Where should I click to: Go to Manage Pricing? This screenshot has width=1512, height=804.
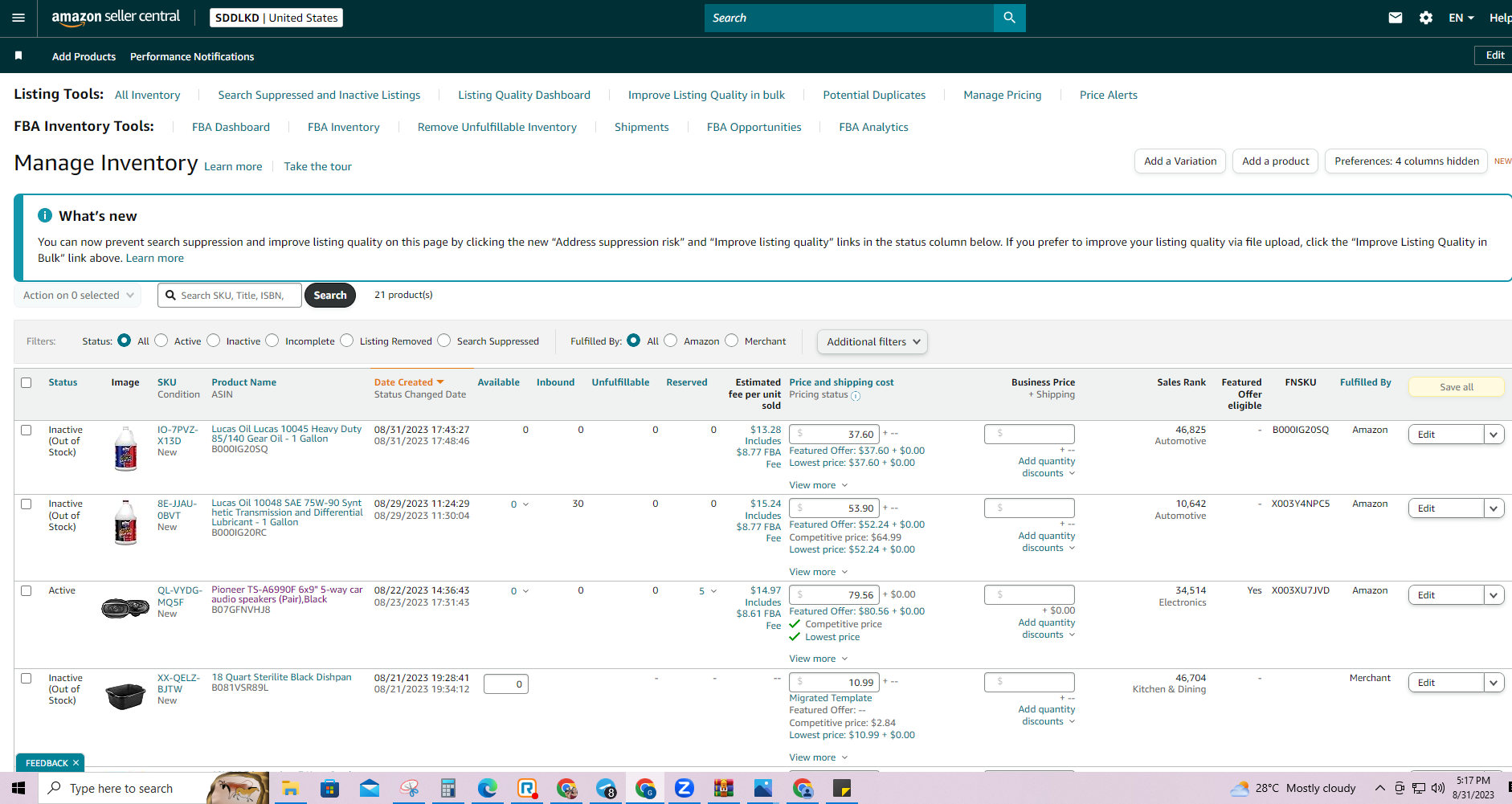point(1003,95)
